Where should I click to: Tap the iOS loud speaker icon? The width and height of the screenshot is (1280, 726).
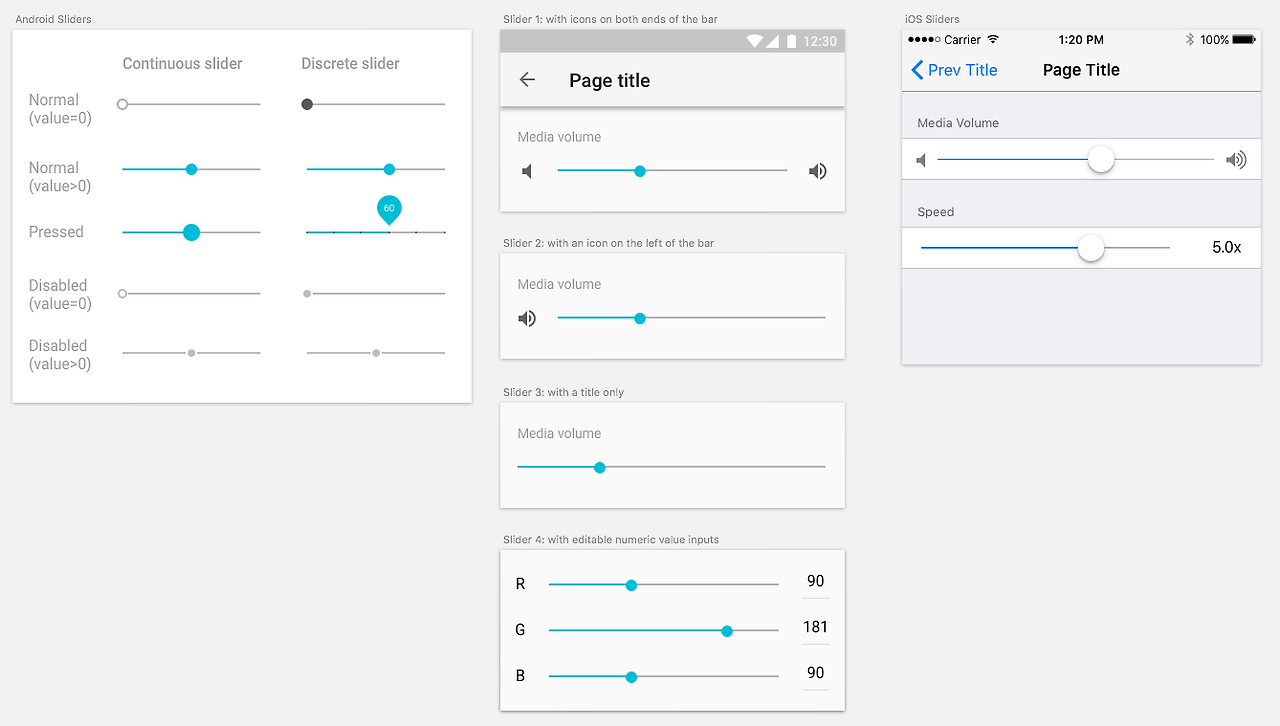(1237, 160)
